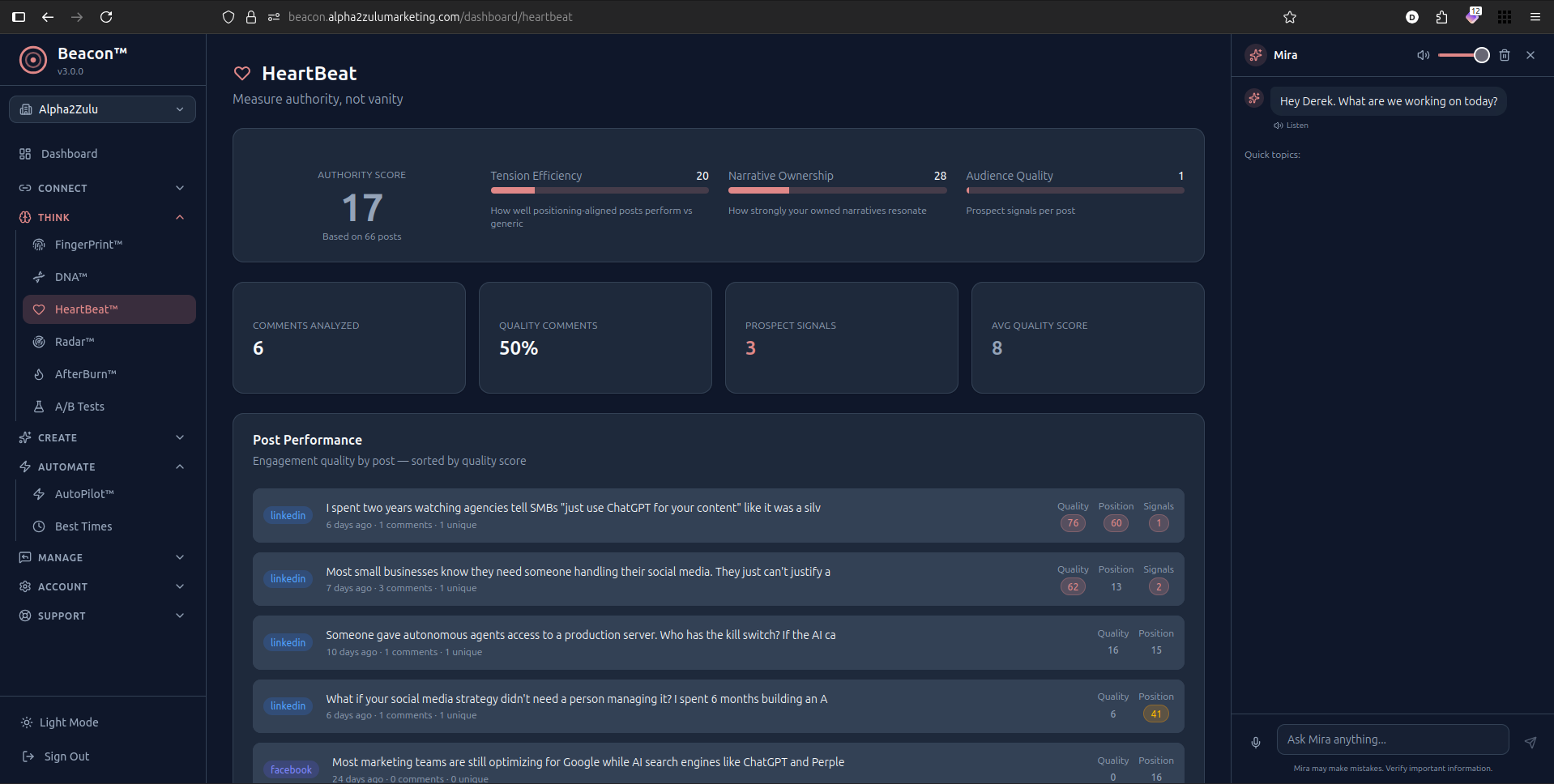Viewport: 1554px width, 784px height.
Task: Click the browser address bar URL
Action: [x=430, y=17]
